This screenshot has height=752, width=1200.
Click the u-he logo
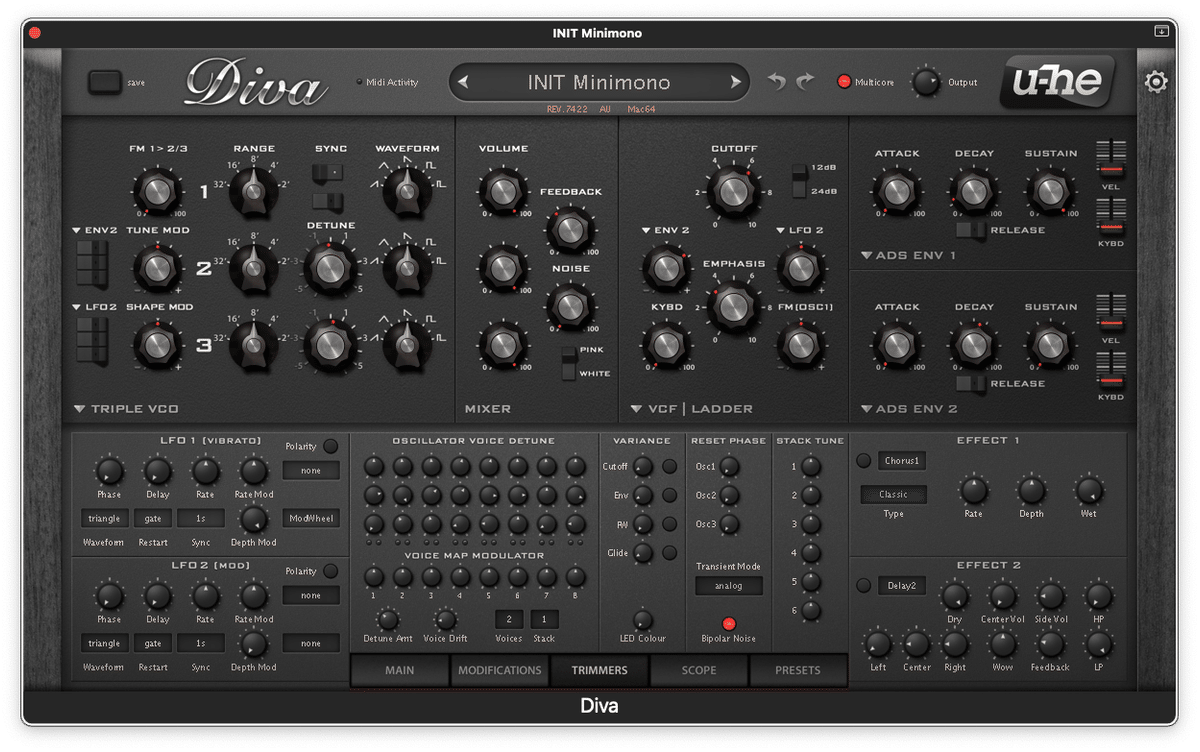pyautogui.click(x=1057, y=82)
